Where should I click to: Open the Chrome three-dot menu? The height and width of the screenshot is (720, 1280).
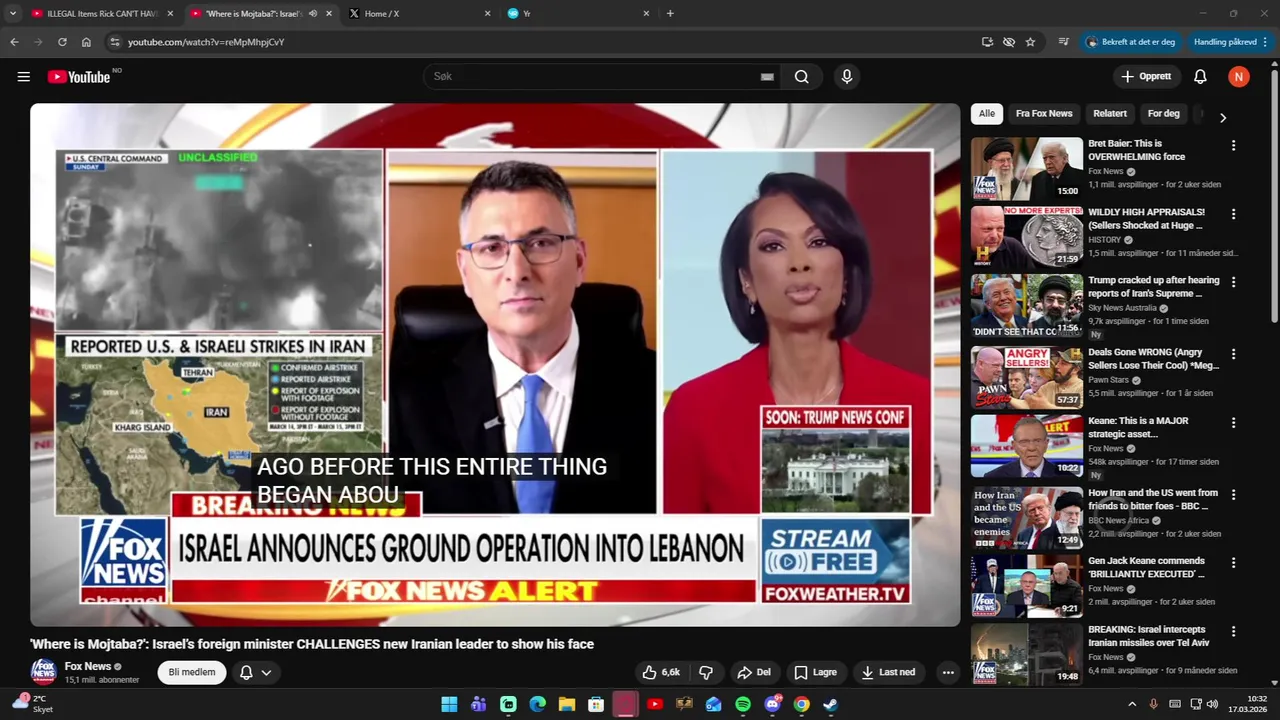pos(1265,42)
